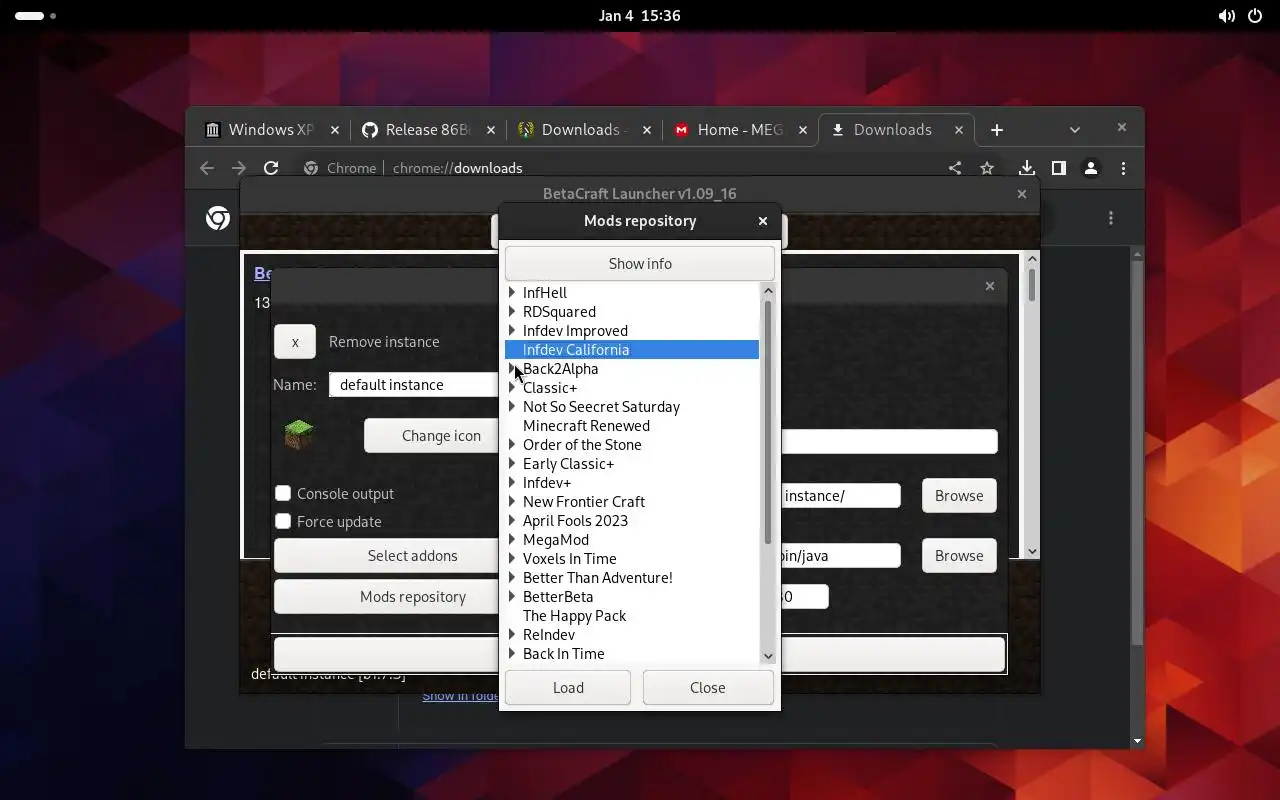Switch to Home - MEGA tab
The width and height of the screenshot is (1280, 800).
coord(739,130)
